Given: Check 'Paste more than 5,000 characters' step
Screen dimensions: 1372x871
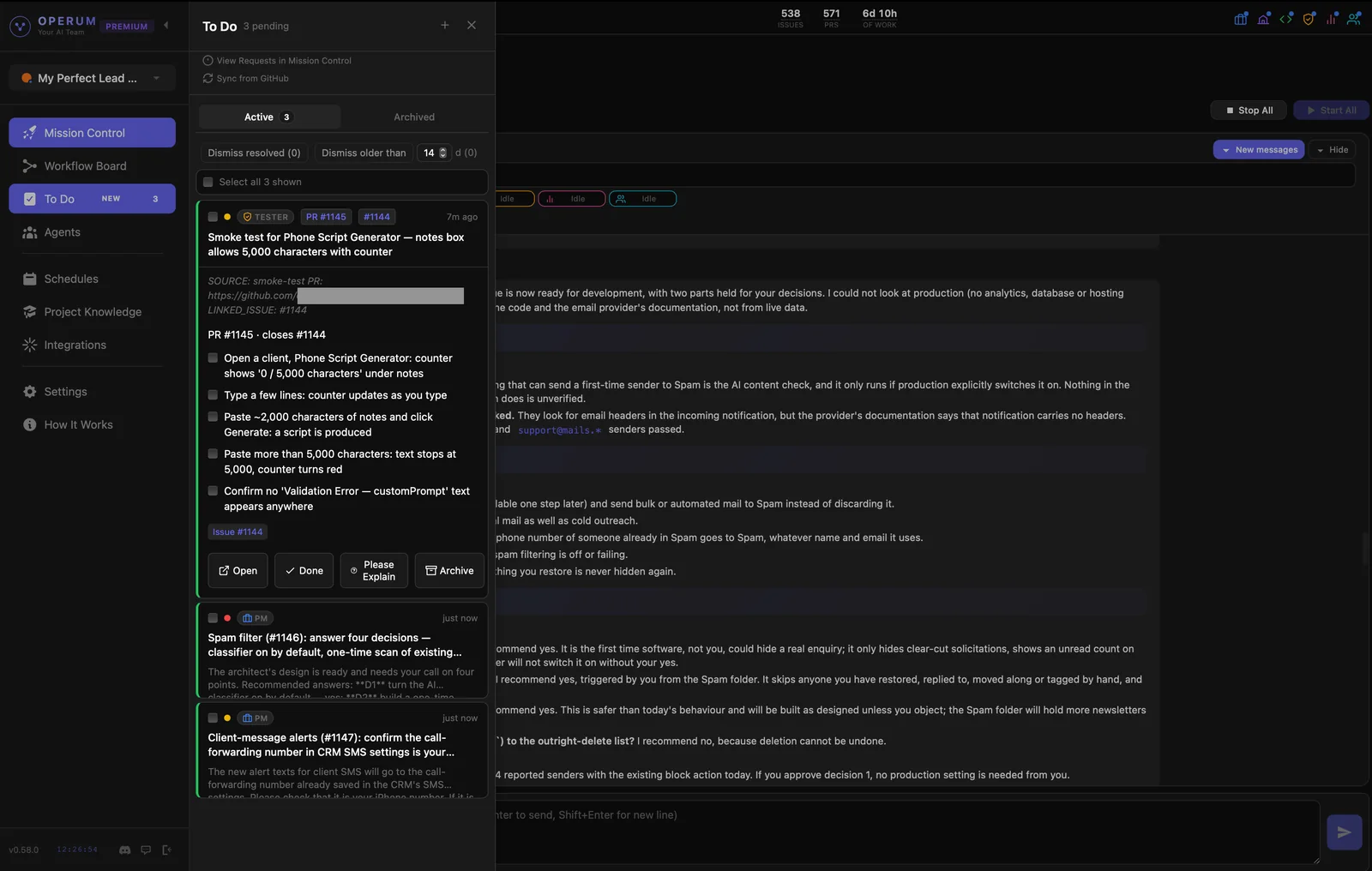Looking at the screenshot, I should pos(213,454).
